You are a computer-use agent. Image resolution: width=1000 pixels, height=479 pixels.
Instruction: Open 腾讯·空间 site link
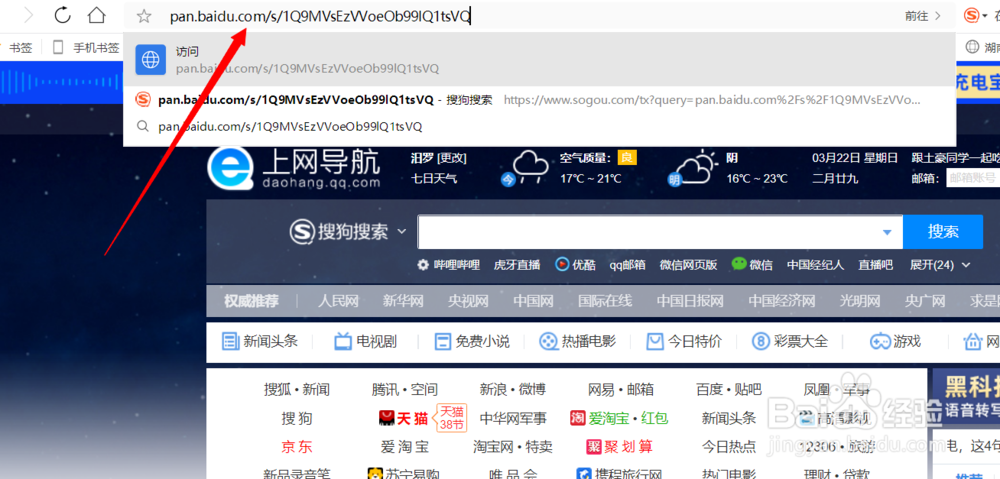tap(404, 389)
